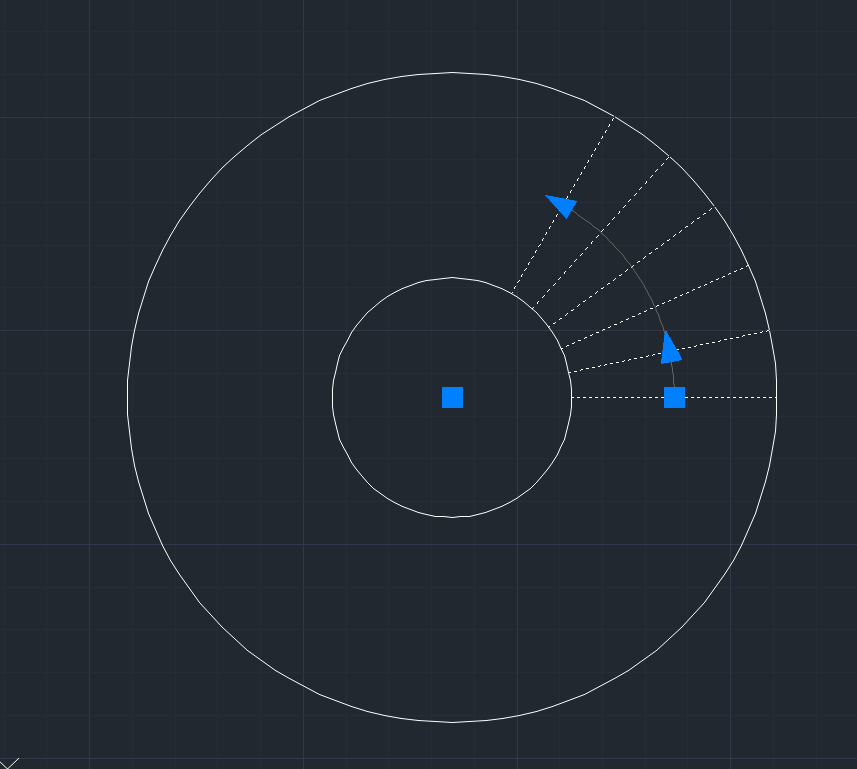Select the curved arc path between the triangle grips
857x769 pixels.
pyautogui.click(x=633, y=268)
